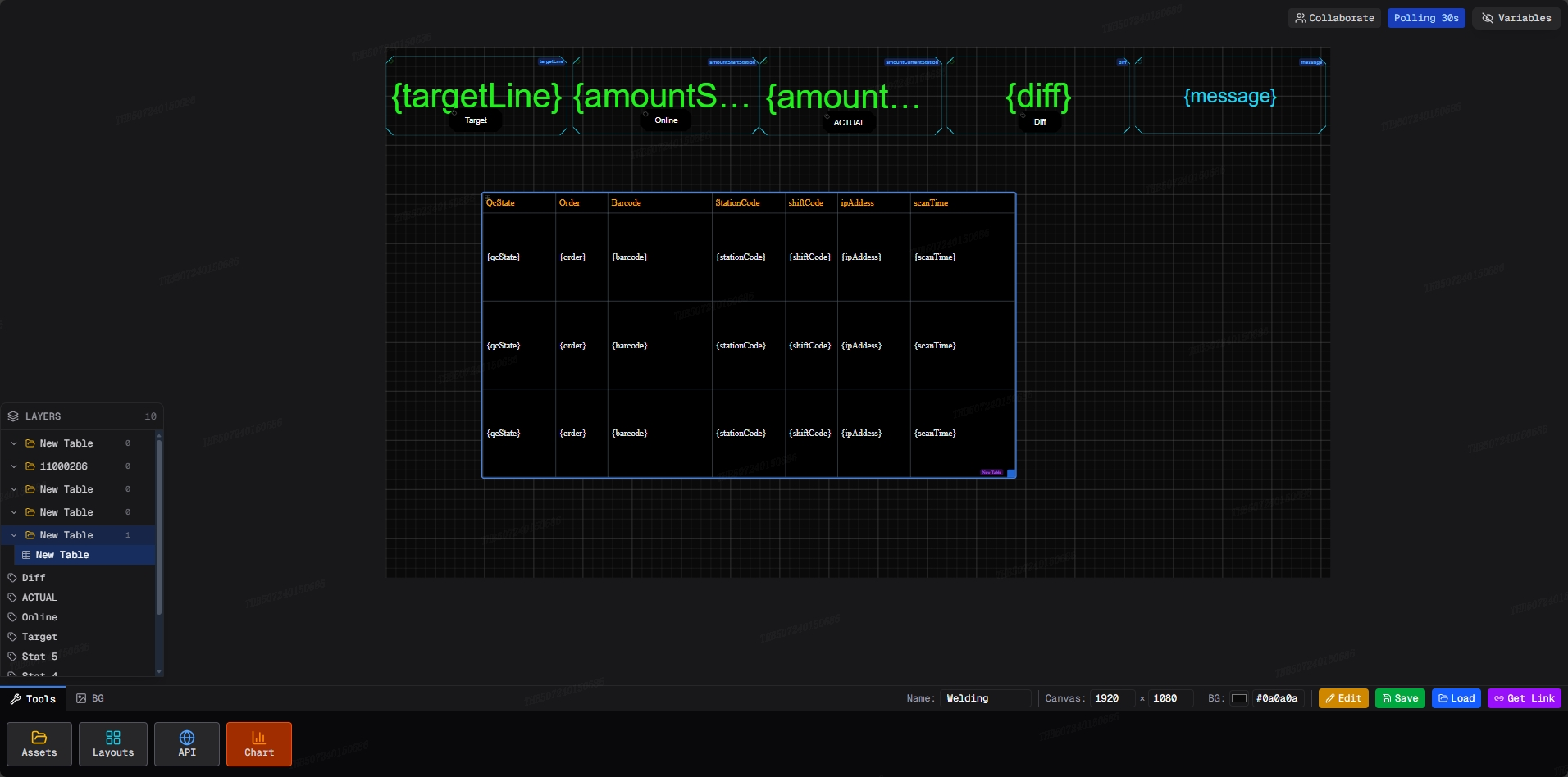Switch to the Tools tab
The width and height of the screenshot is (1568, 777).
[33, 698]
